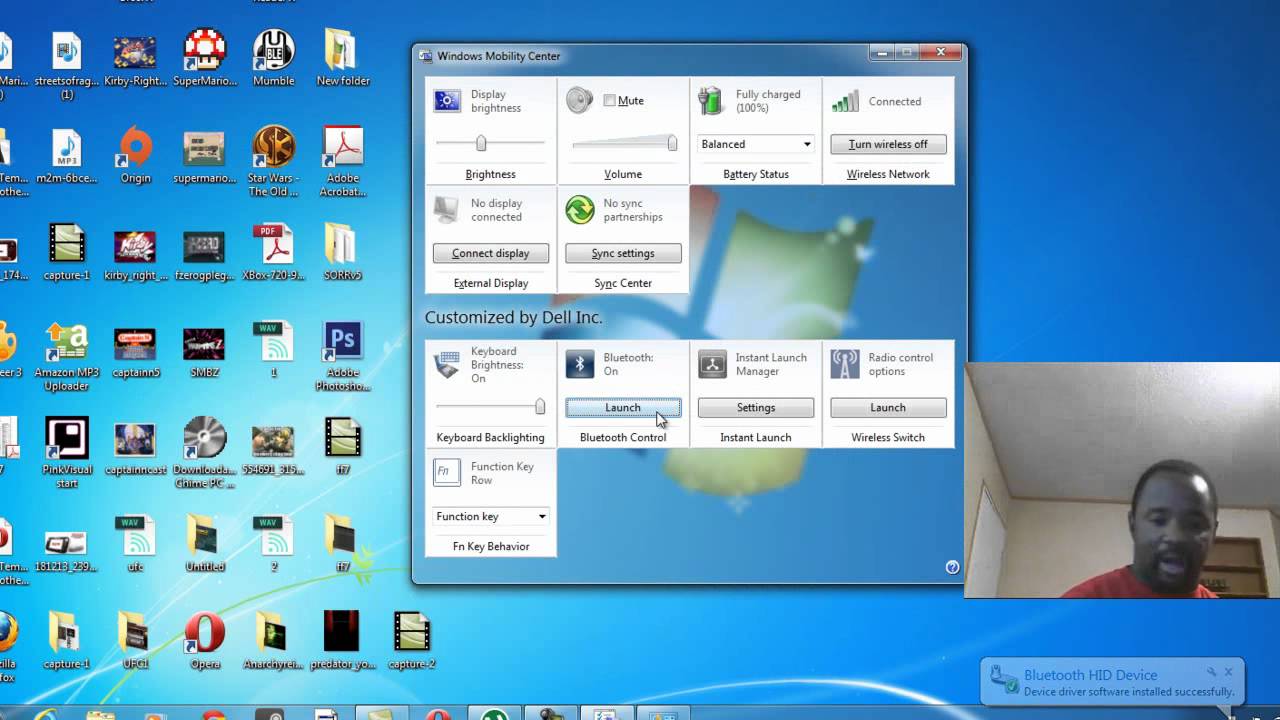
Task: Click the Windows Mobility Center title bar
Action: coord(640,56)
